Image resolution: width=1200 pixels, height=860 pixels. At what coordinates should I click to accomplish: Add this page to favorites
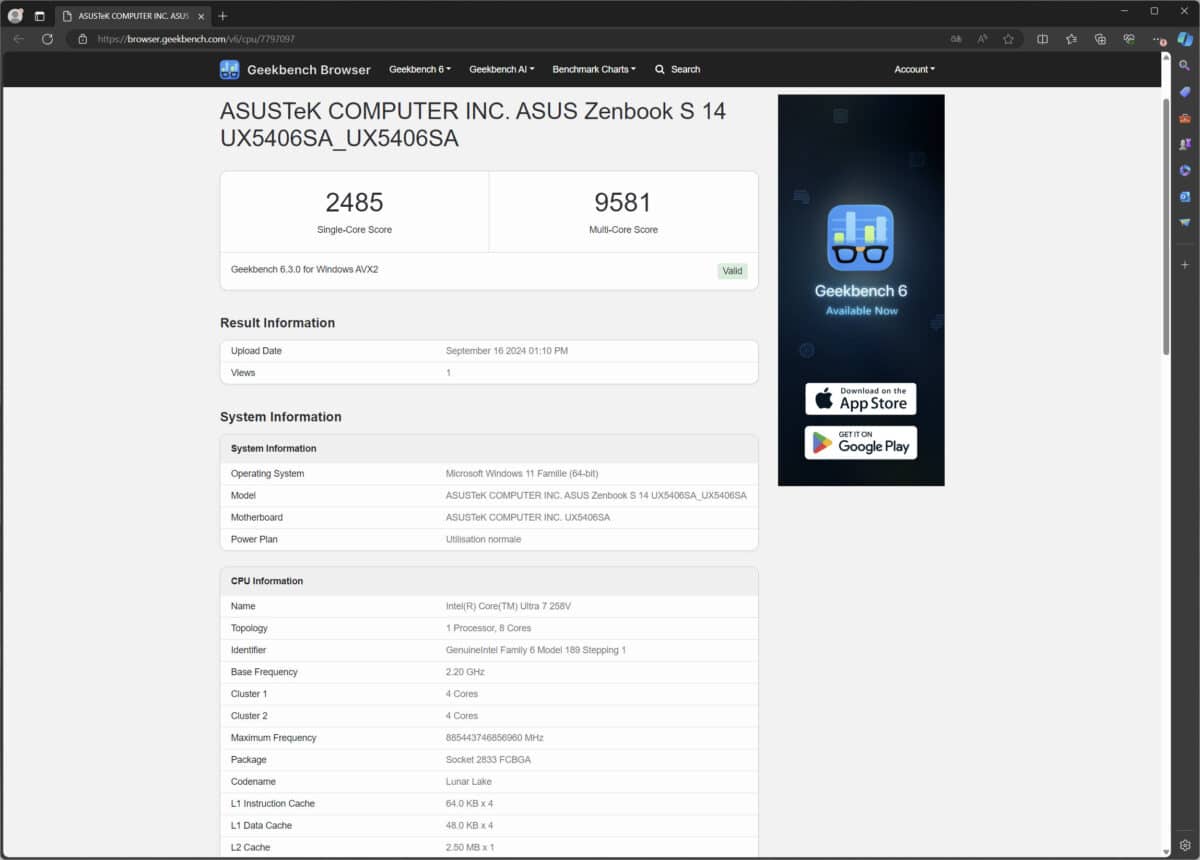coord(1008,39)
